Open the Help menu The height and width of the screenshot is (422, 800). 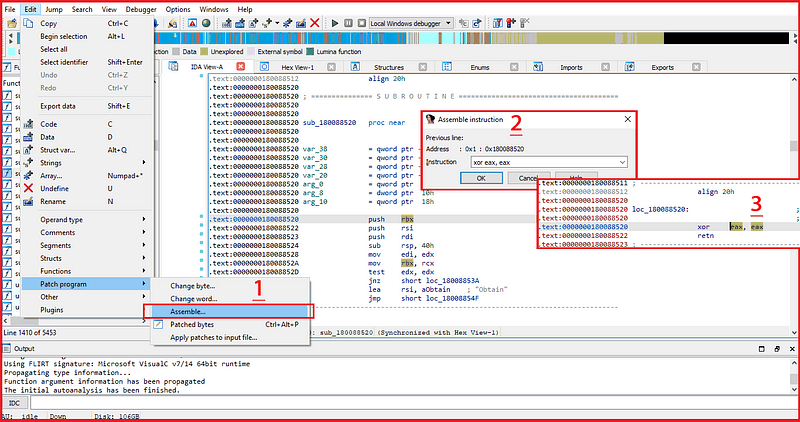pyautogui.click(x=245, y=9)
